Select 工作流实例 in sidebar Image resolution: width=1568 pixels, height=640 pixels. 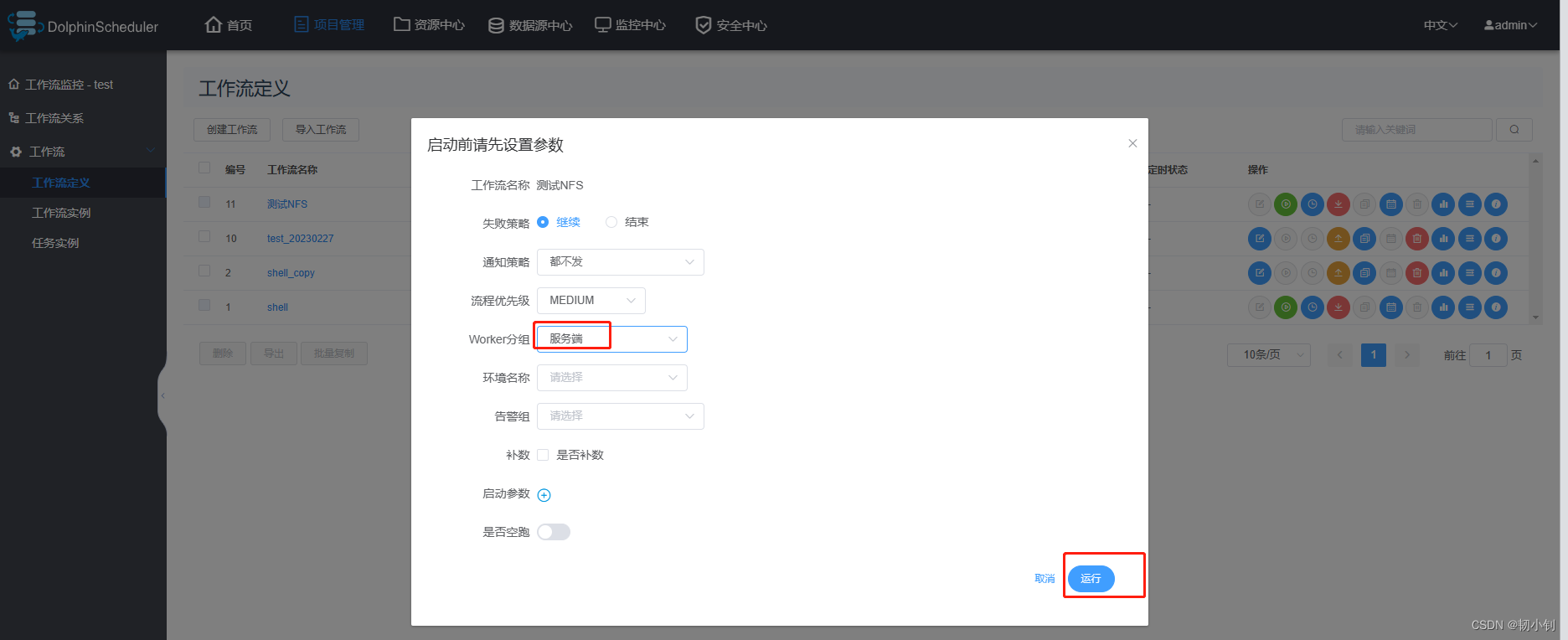[61, 213]
